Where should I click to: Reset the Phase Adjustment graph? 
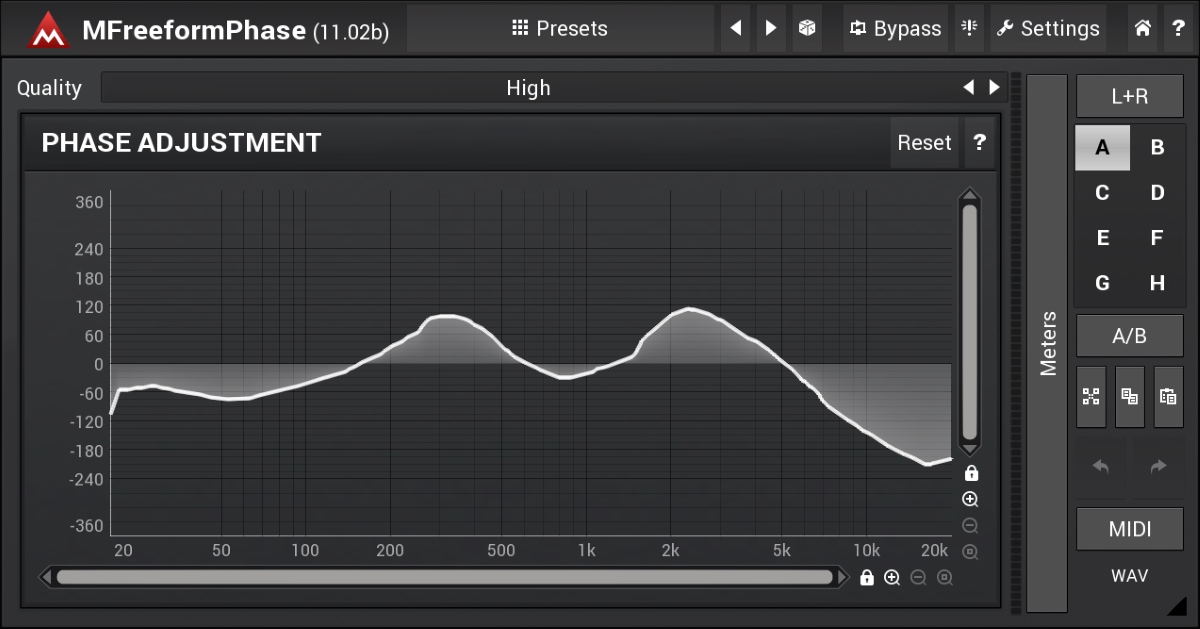point(924,143)
